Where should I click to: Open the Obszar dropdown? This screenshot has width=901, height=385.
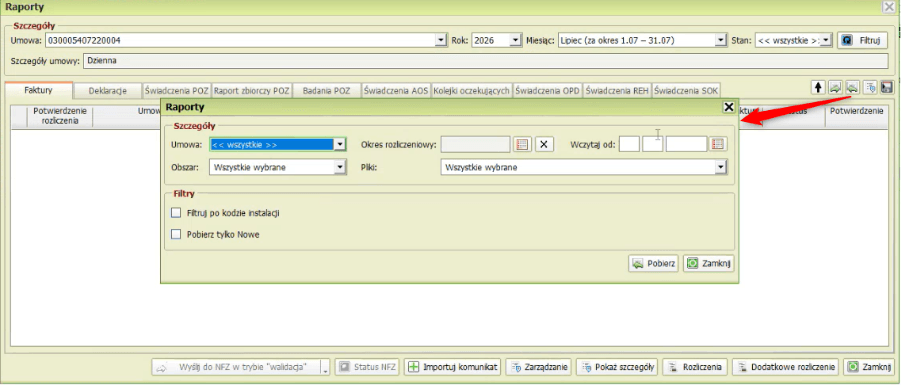click(x=340, y=167)
